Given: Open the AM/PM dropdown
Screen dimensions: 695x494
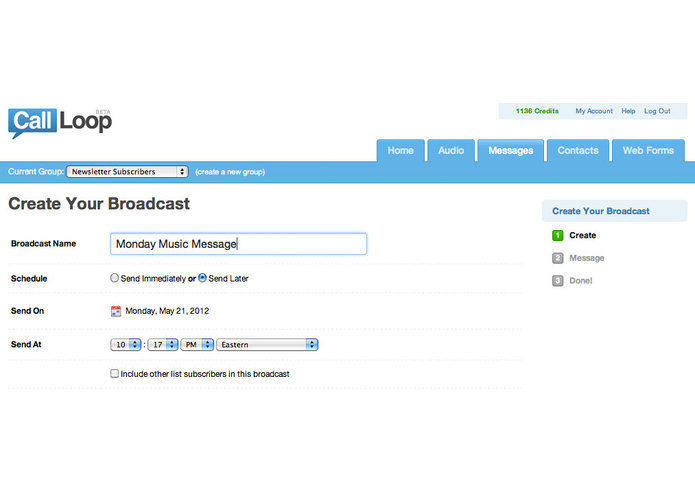Looking at the screenshot, I should [197, 344].
